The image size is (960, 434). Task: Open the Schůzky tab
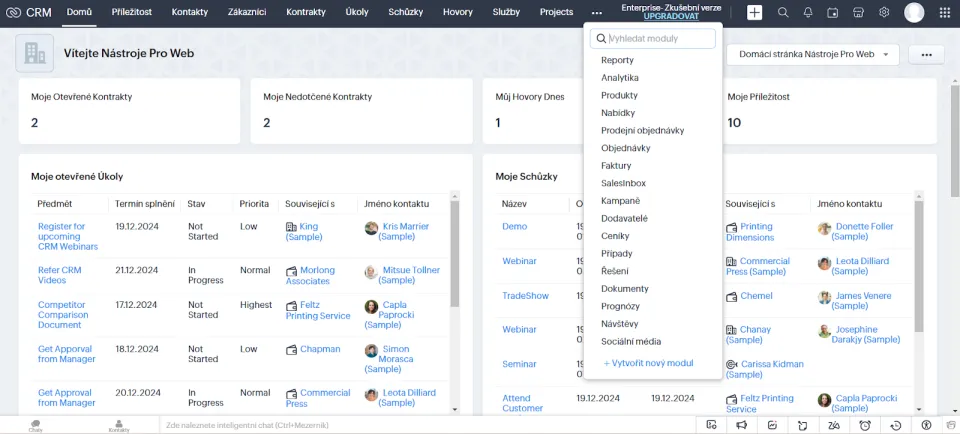pyautogui.click(x=405, y=12)
